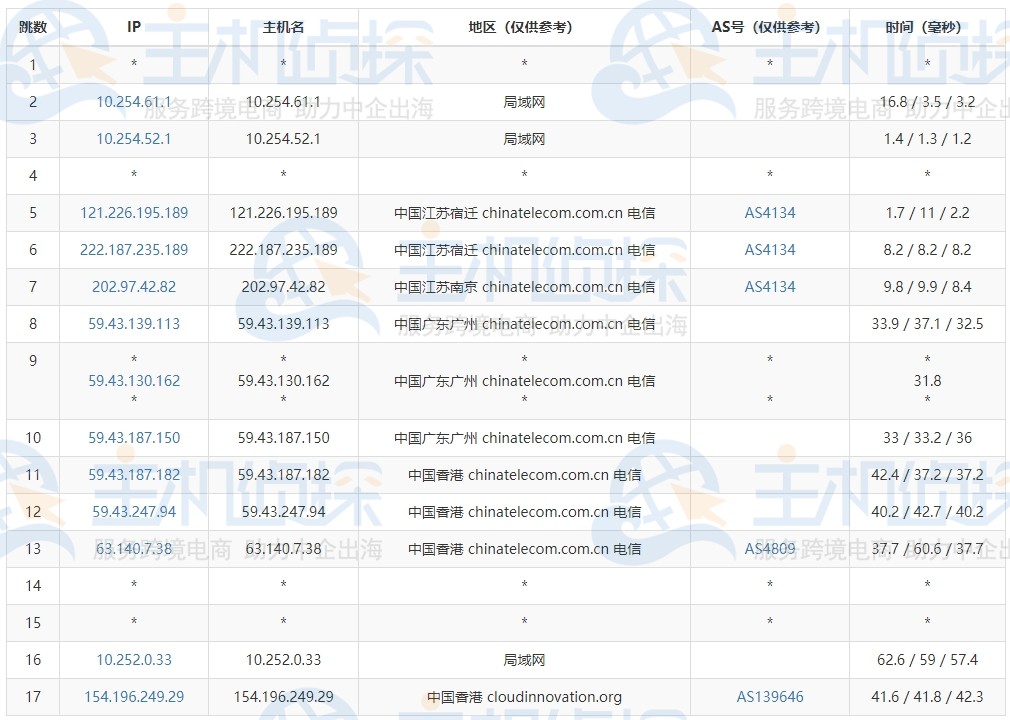Viewport: 1010px width, 720px height.
Task: Click the AS139646 link
Action: [x=770, y=697]
